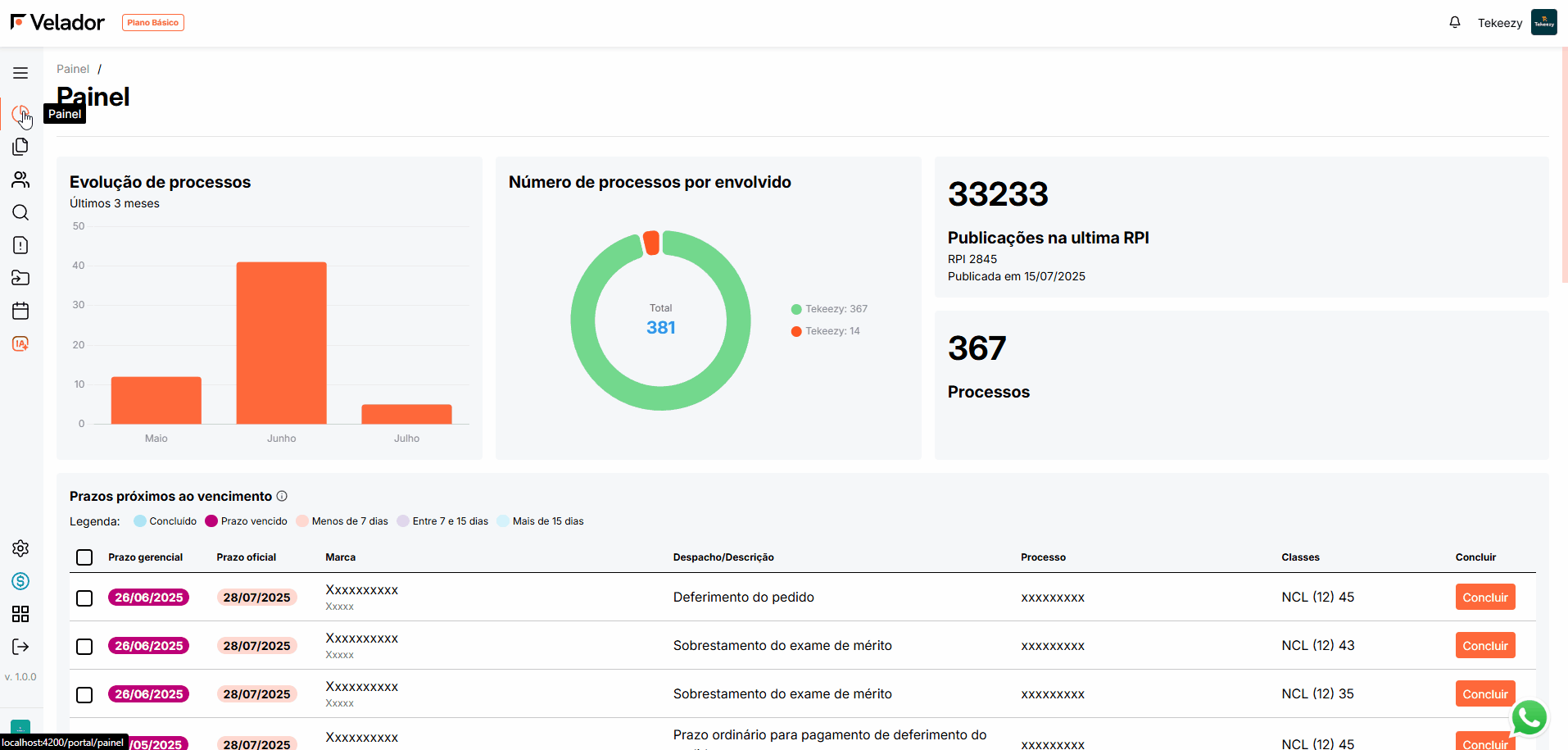Click the logout arrow icon in sidebar

(x=20, y=647)
